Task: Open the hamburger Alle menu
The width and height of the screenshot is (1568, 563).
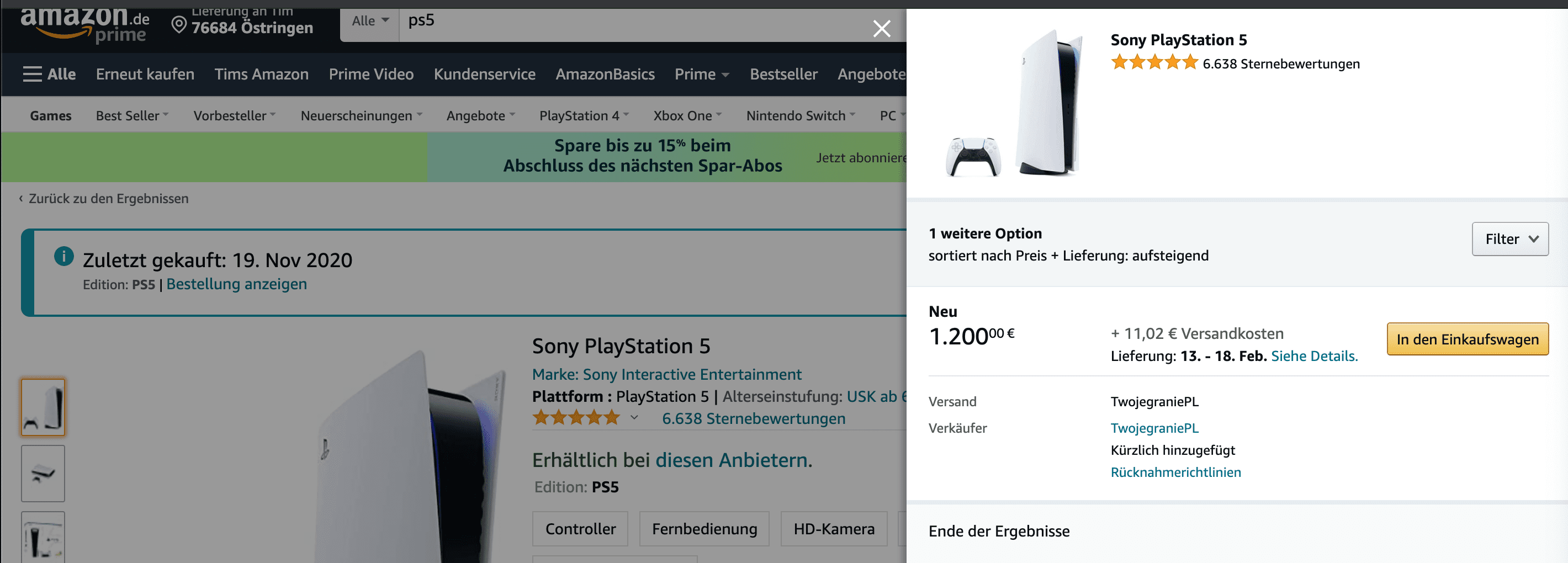Action: coord(49,75)
